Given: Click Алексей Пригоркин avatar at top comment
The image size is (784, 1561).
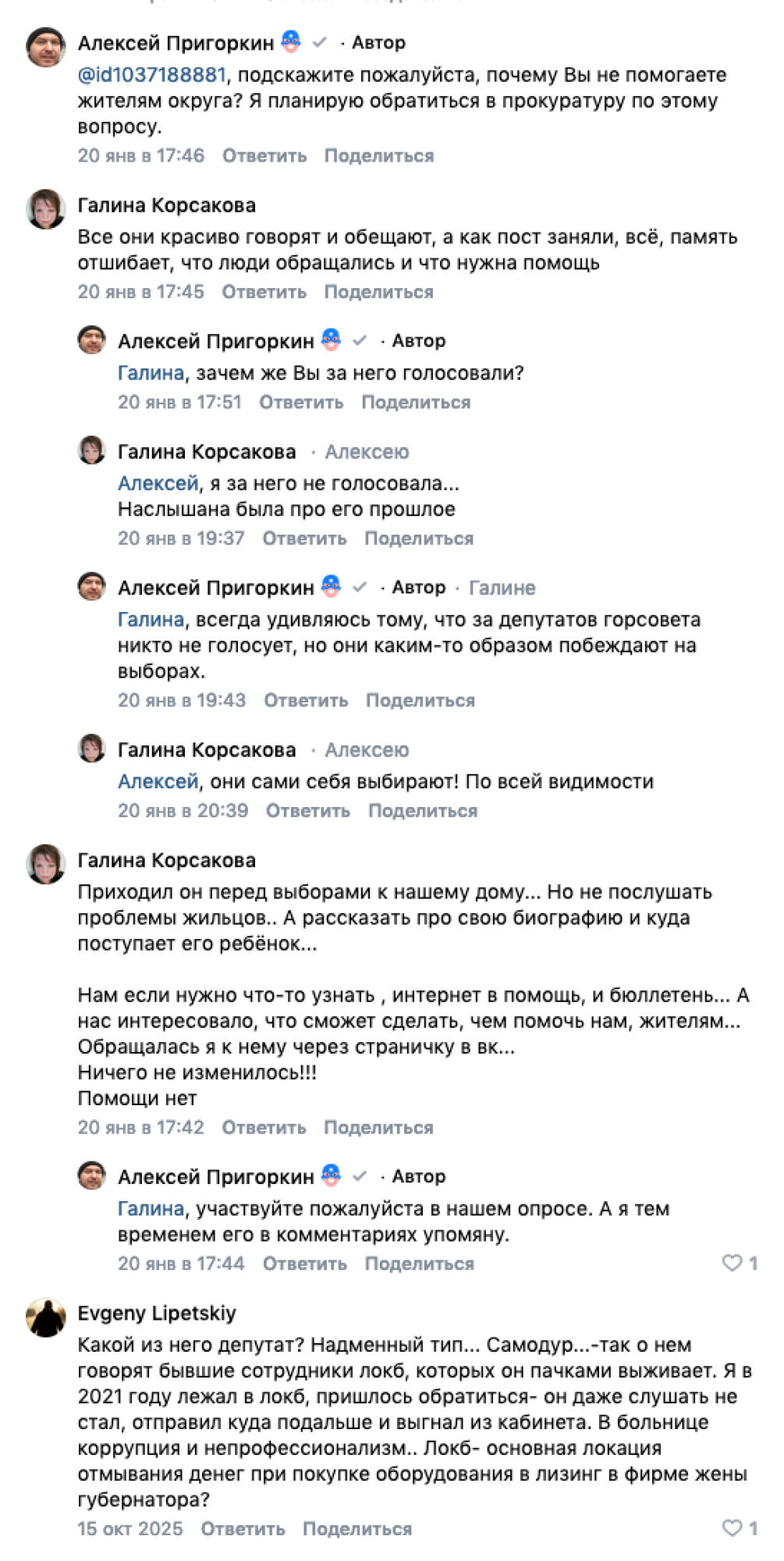Looking at the screenshot, I should 46,47.
